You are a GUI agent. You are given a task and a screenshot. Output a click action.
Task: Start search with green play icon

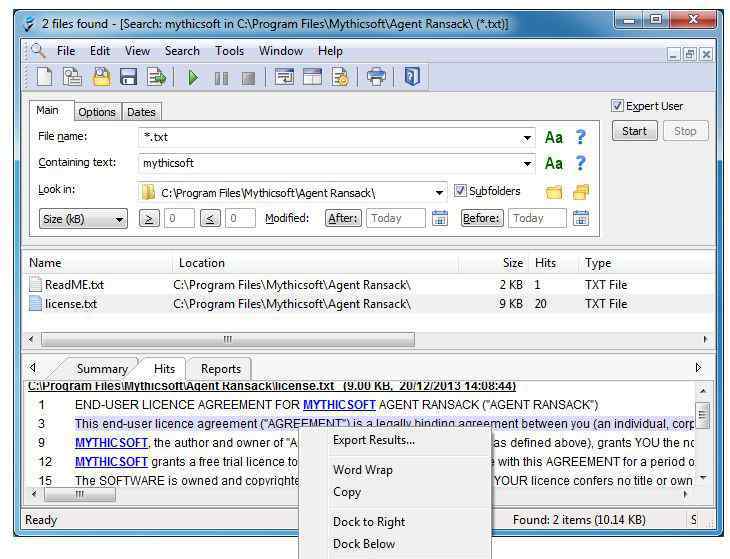pyautogui.click(x=193, y=77)
